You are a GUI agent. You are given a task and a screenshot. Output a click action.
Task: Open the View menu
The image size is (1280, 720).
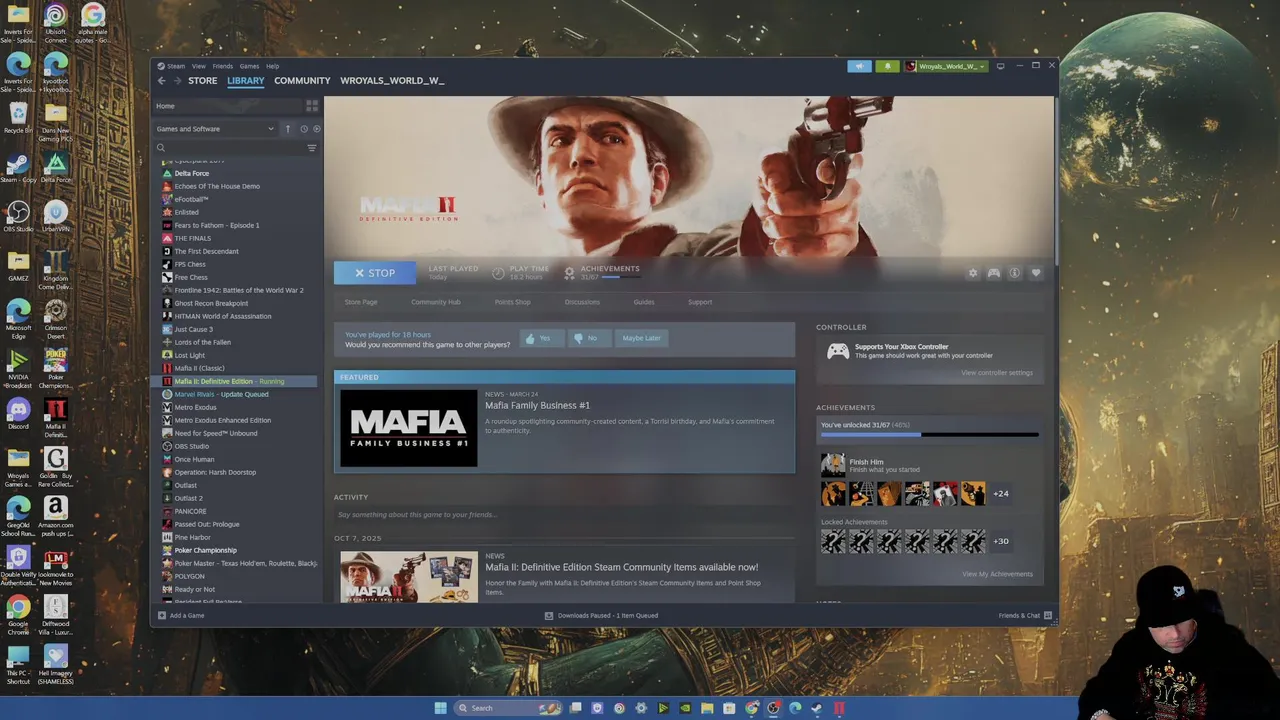click(199, 66)
